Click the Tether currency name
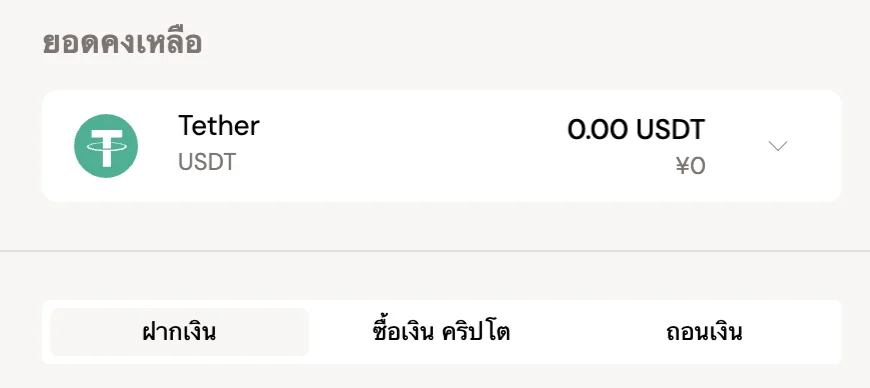The width and height of the screenshot is (870, 388). pyautogui.click(x=219, y=126)
